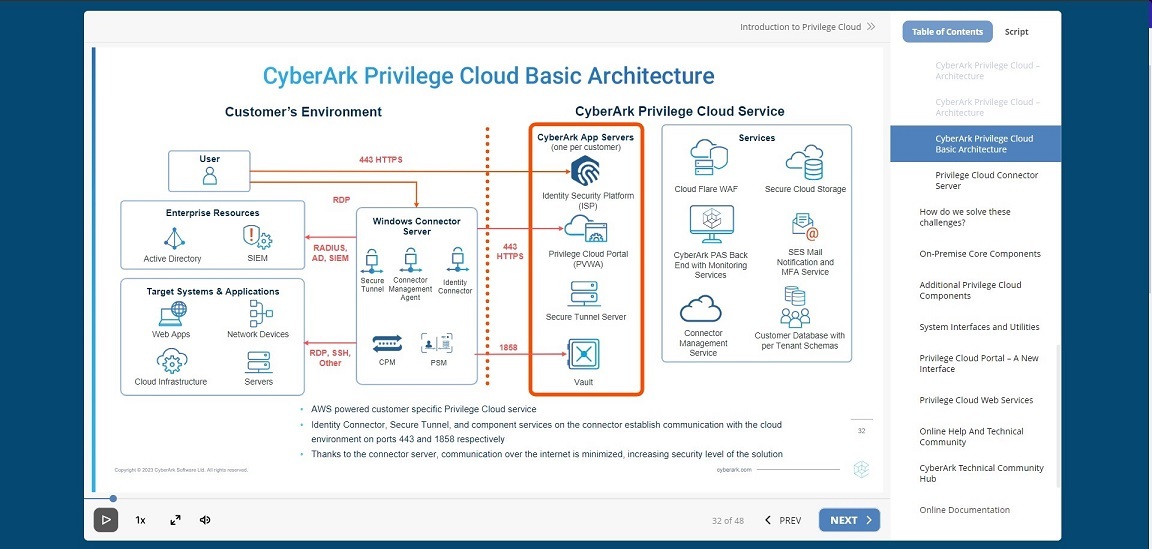This screenshot has height=549, width=1152.
Task: Enter fullscreen mode
Action: click(x=176, y=520)
